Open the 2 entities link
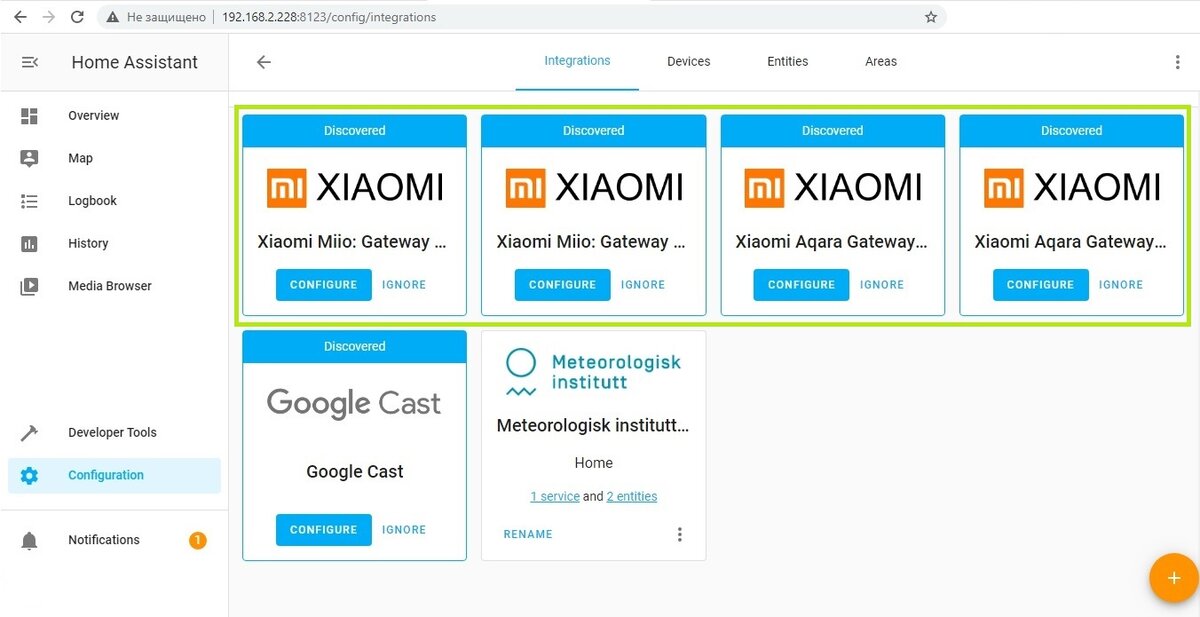This screenshot has width=1200, height=617. [632, 495]
